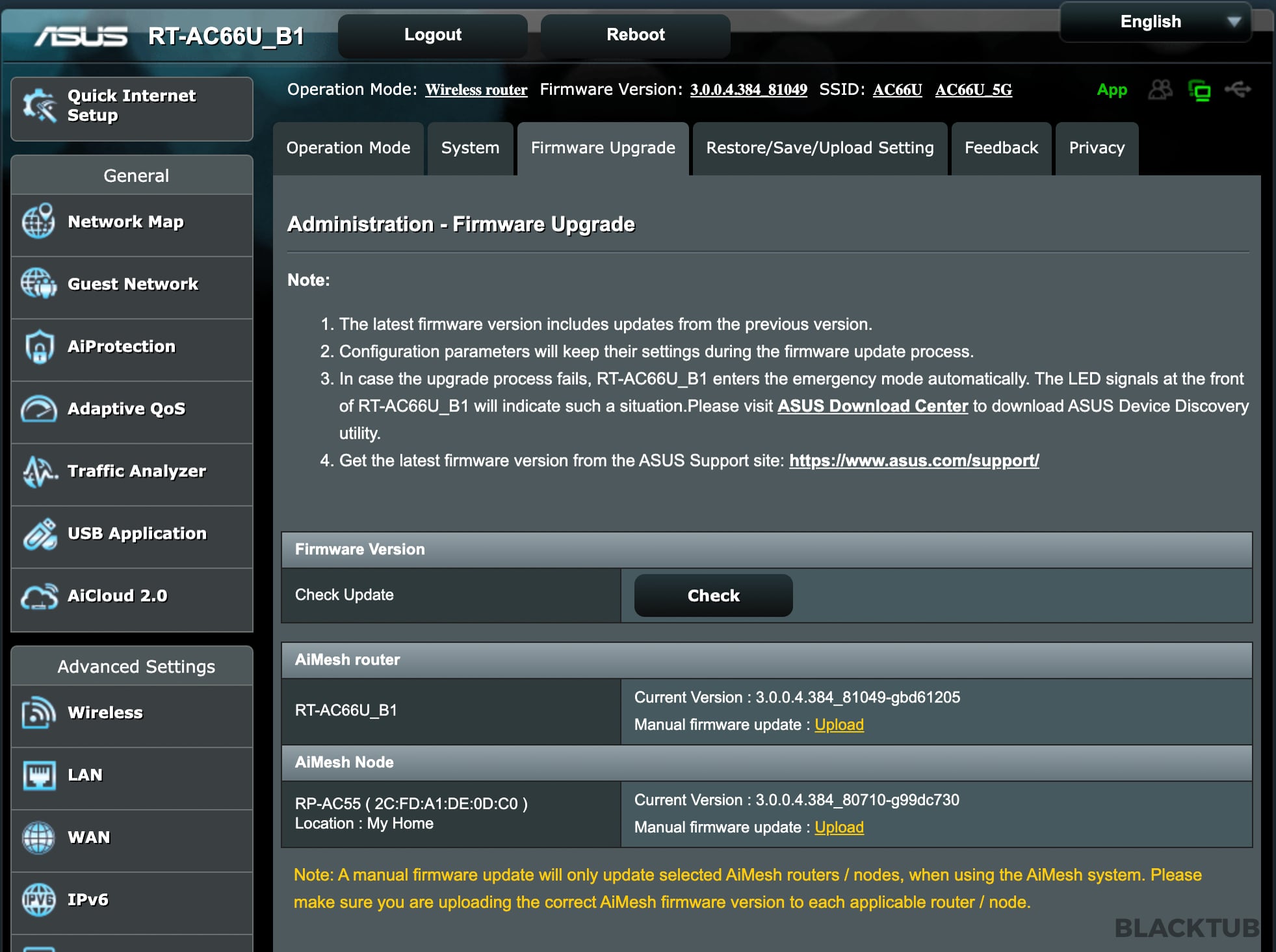Click the Traffic Analyzer waveform icon

click(40, 471)
